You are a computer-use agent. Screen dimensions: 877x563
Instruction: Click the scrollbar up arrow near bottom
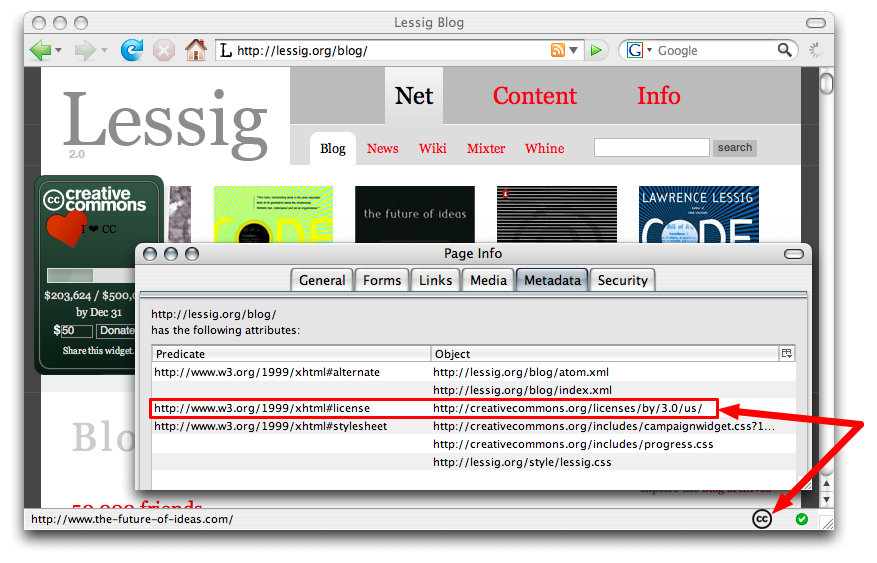coord(826,484)
